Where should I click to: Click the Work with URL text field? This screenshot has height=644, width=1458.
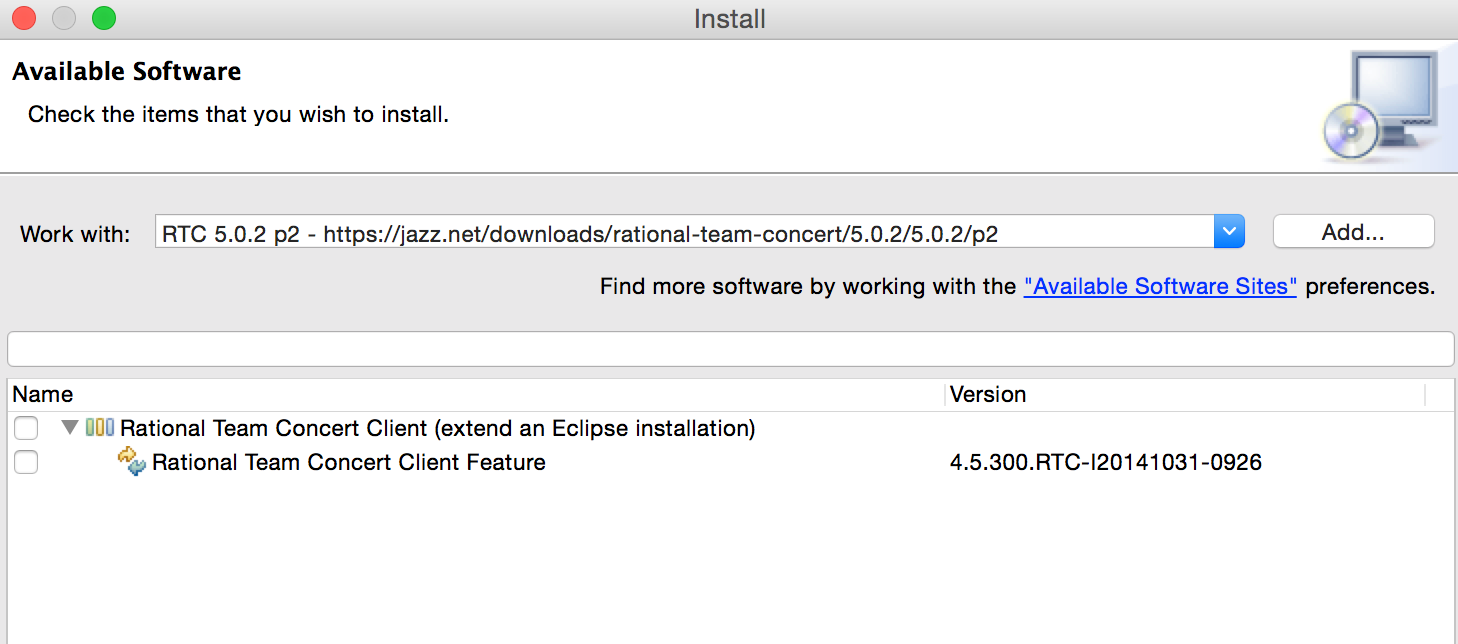coord(685,233)
